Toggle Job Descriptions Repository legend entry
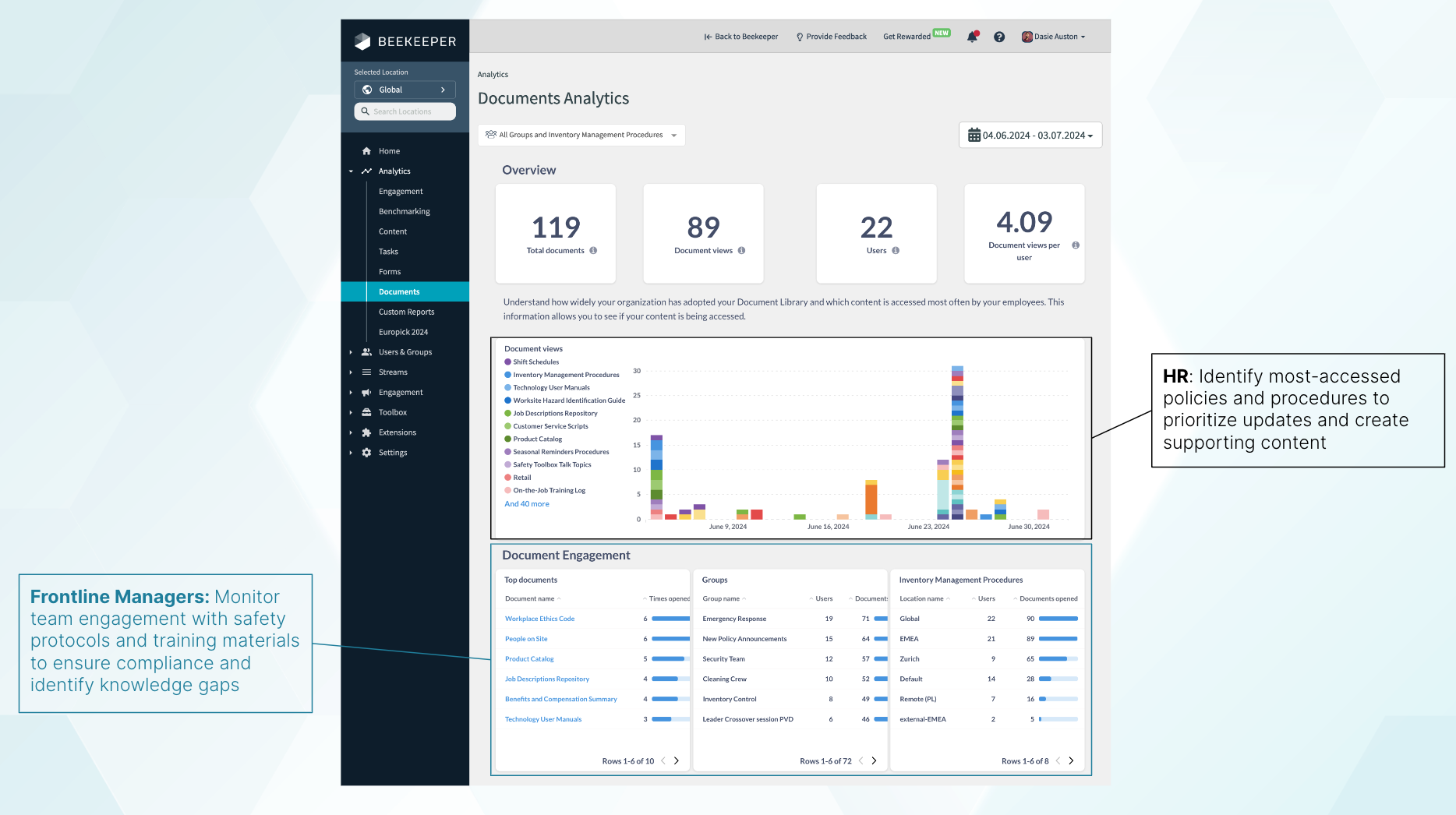 (x=551, y=414)
